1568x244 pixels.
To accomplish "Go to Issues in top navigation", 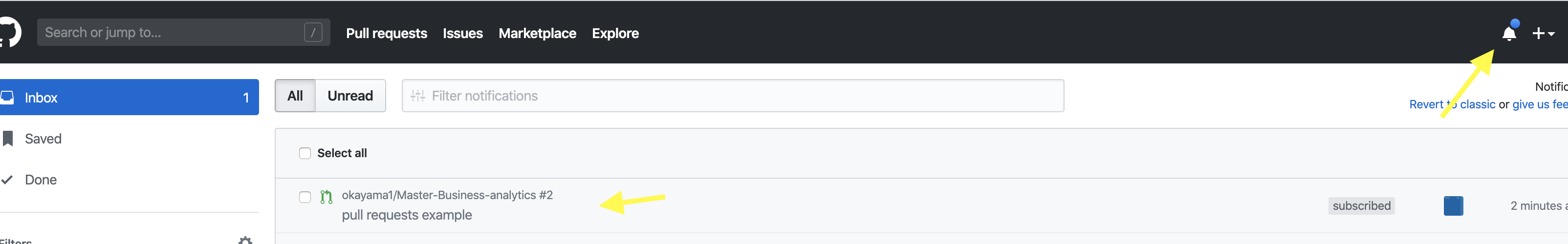I will point(462,34).
